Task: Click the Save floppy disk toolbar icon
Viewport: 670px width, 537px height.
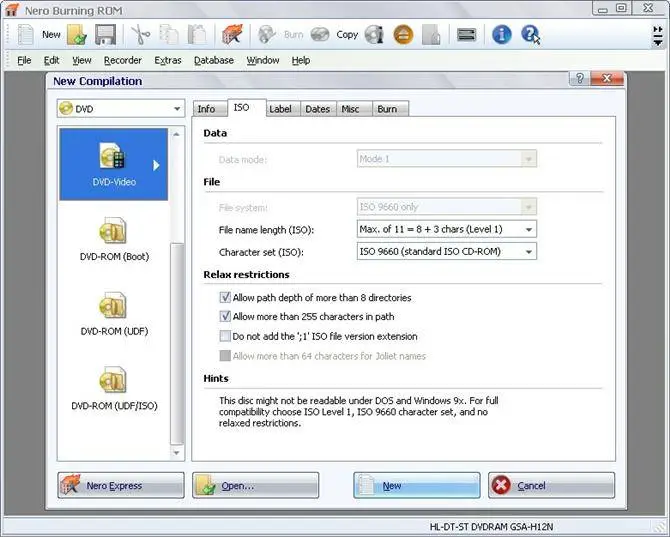Action: 105,35
